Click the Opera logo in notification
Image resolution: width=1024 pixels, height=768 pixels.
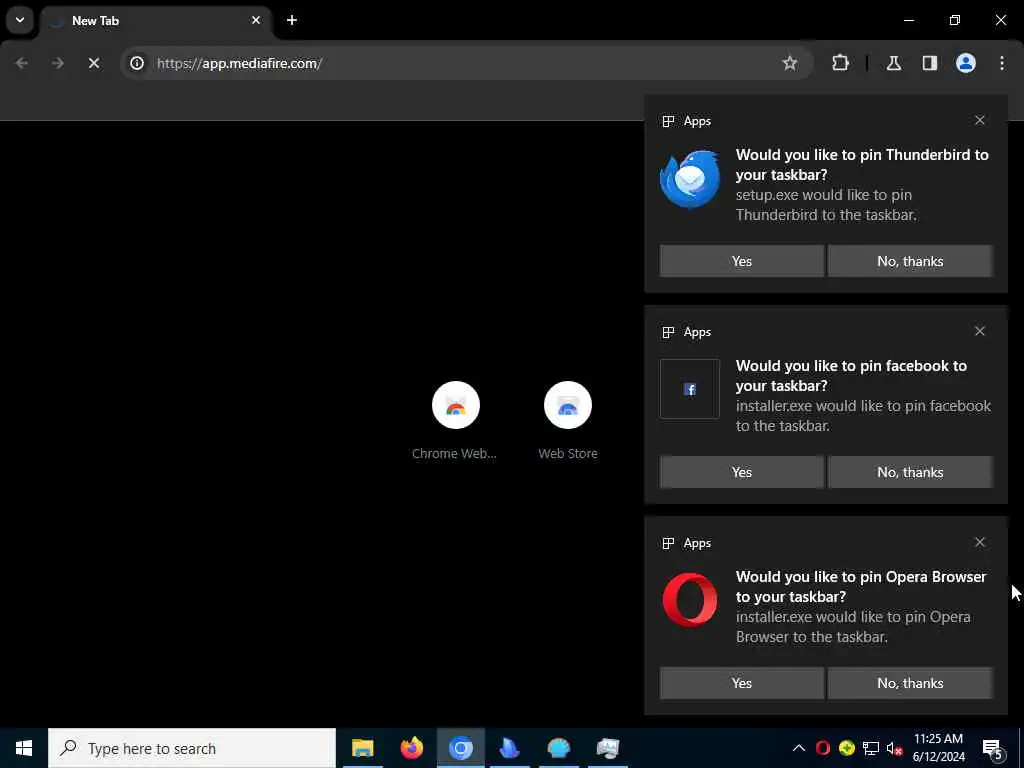[x=690, y=600]
